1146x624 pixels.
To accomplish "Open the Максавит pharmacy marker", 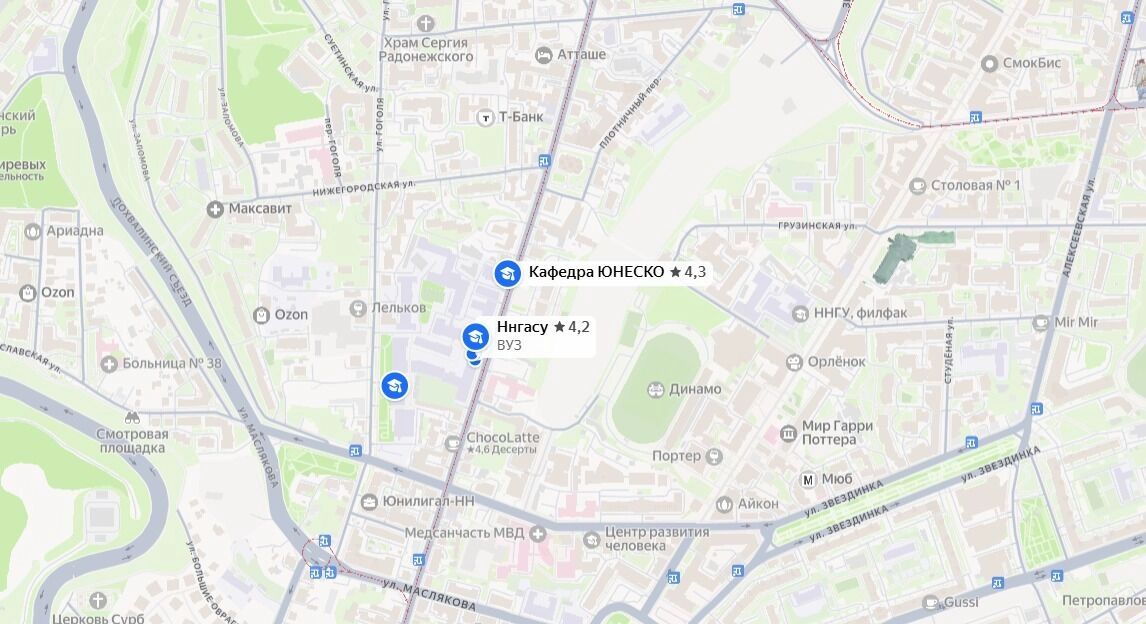I will pos(215,210).
